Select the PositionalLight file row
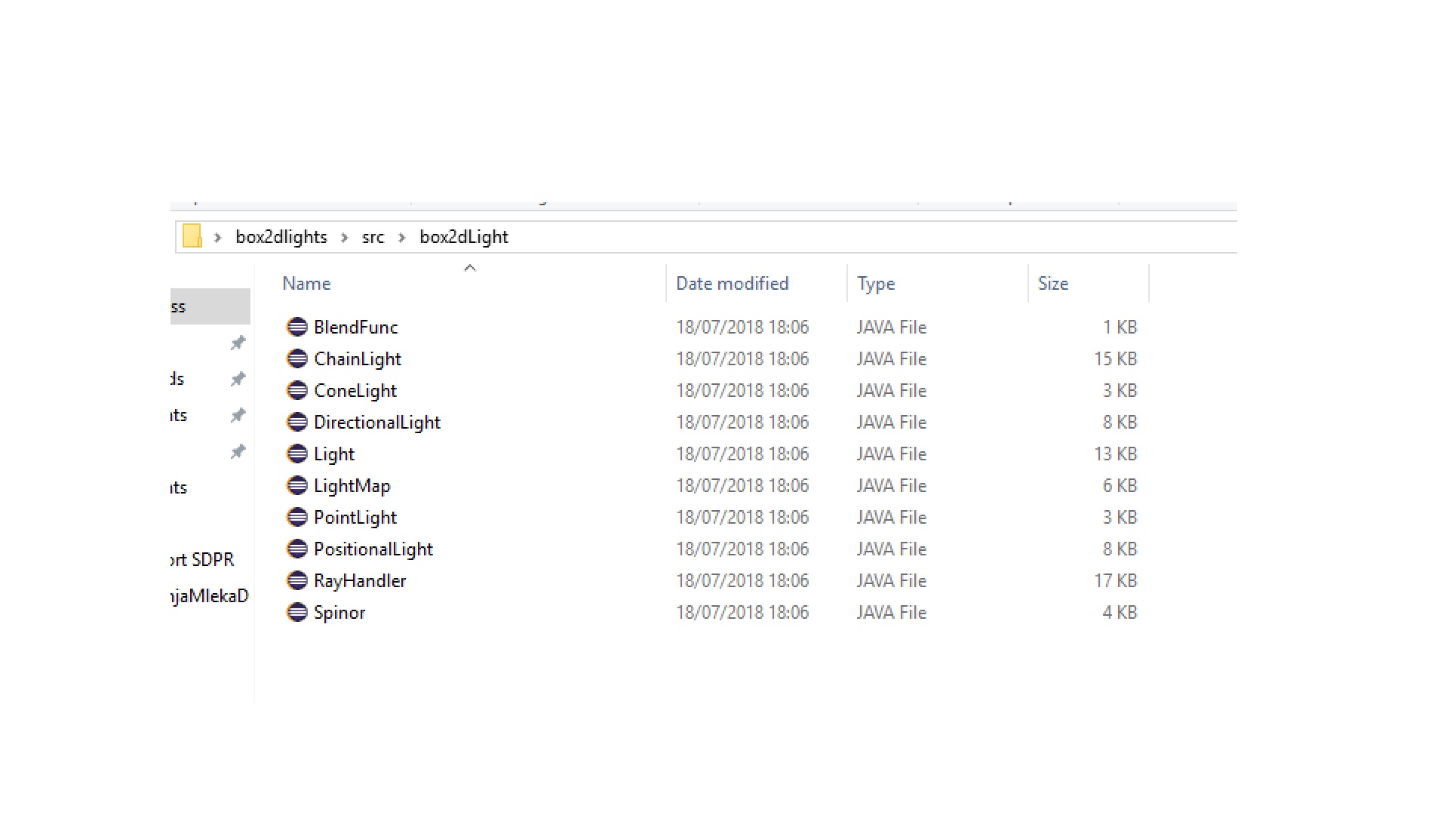 (373, 549)
